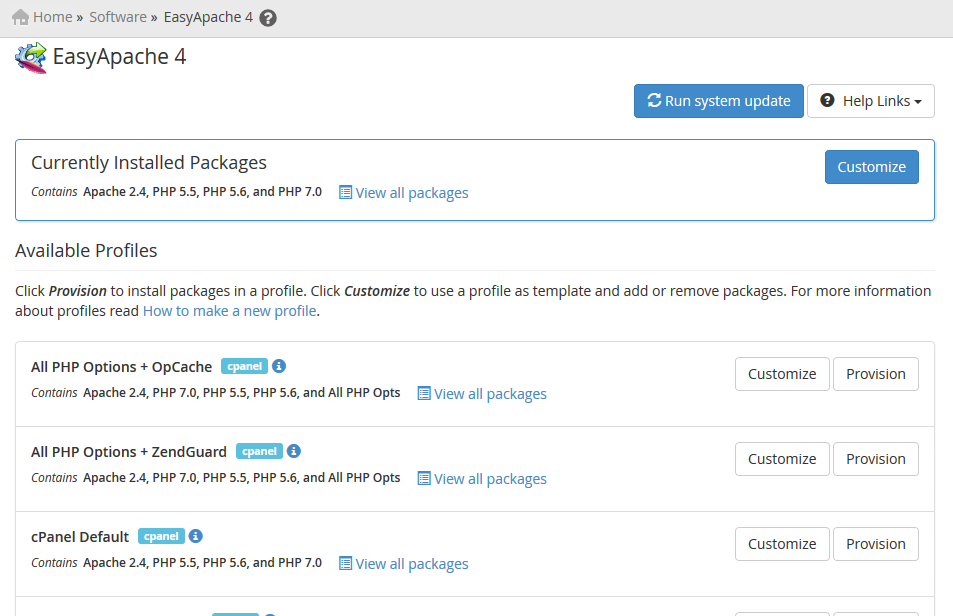Image resolution: width=953 pixels, height=616 pixels.
Task: Click the EasyApache 4 logo icon
Action: (30, 58)
